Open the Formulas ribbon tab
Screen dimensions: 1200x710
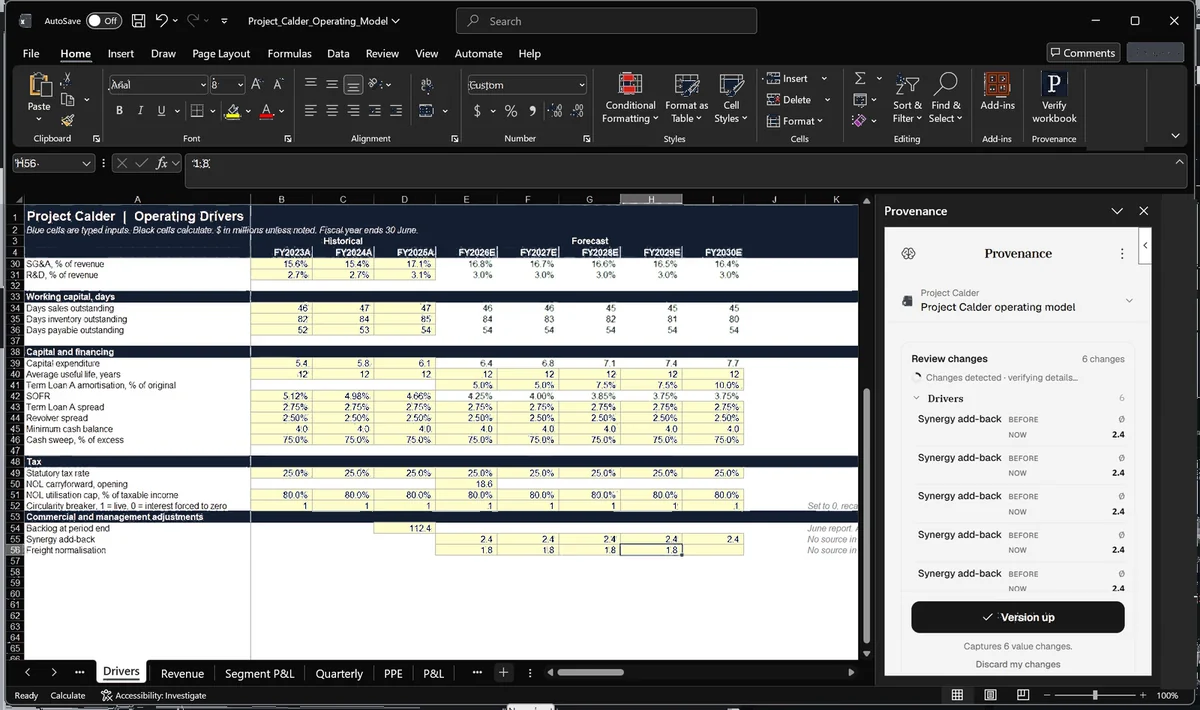pyautogui.click(x=289, y=53)
